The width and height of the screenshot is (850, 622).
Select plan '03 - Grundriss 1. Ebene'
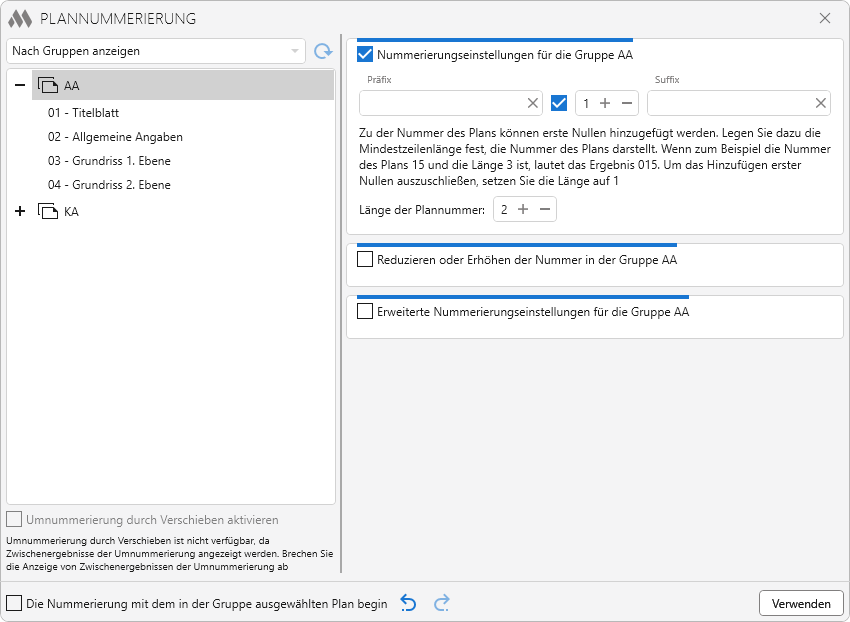tap(109, 161)
